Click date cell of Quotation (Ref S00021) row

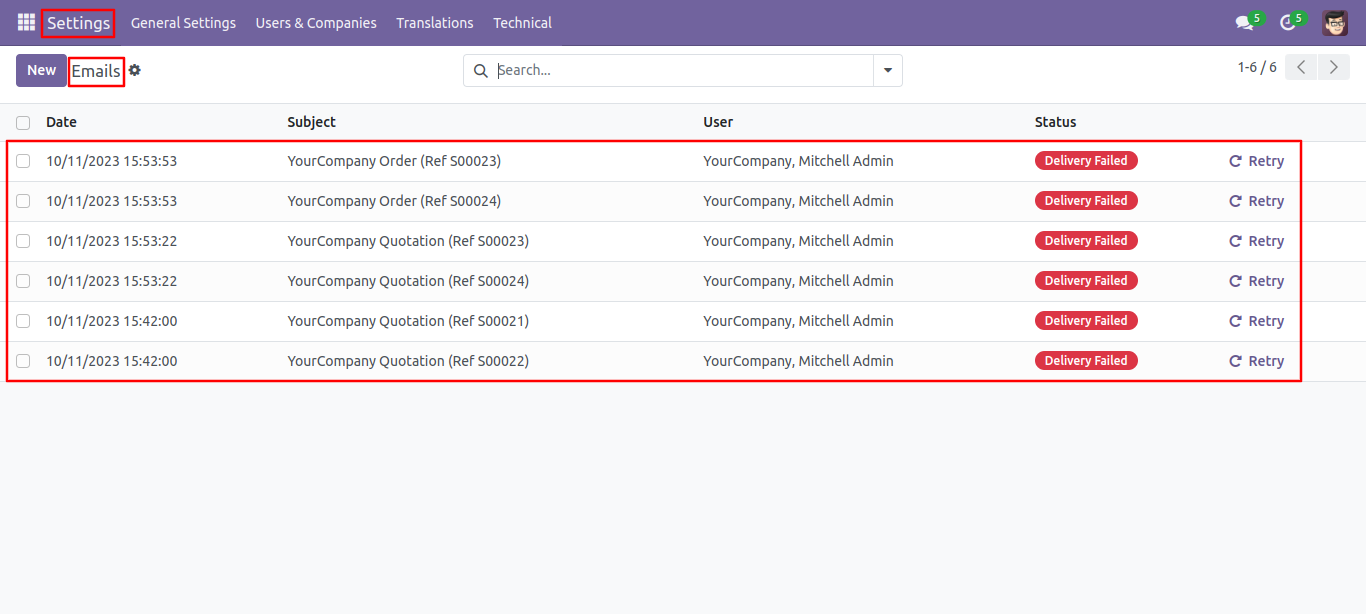point(111,321)
